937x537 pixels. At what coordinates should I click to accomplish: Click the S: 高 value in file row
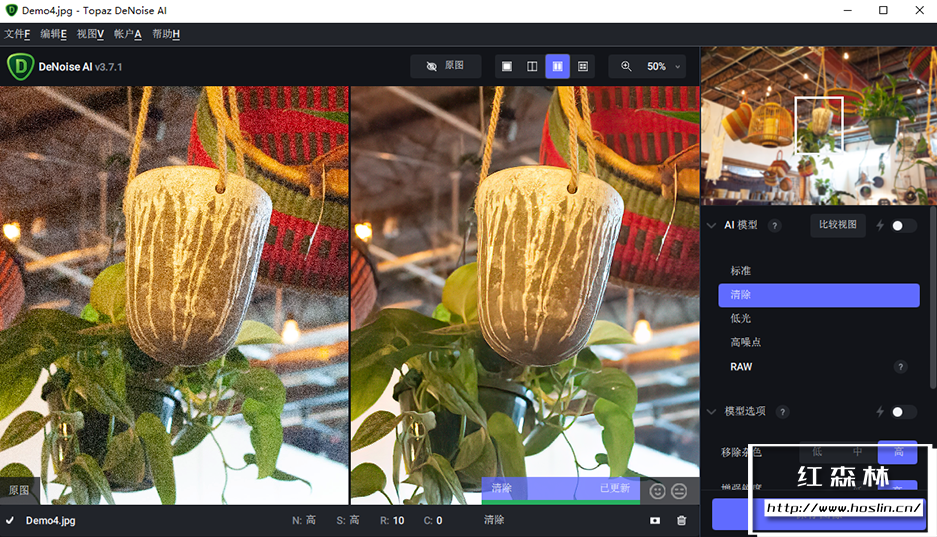[348, 520]
